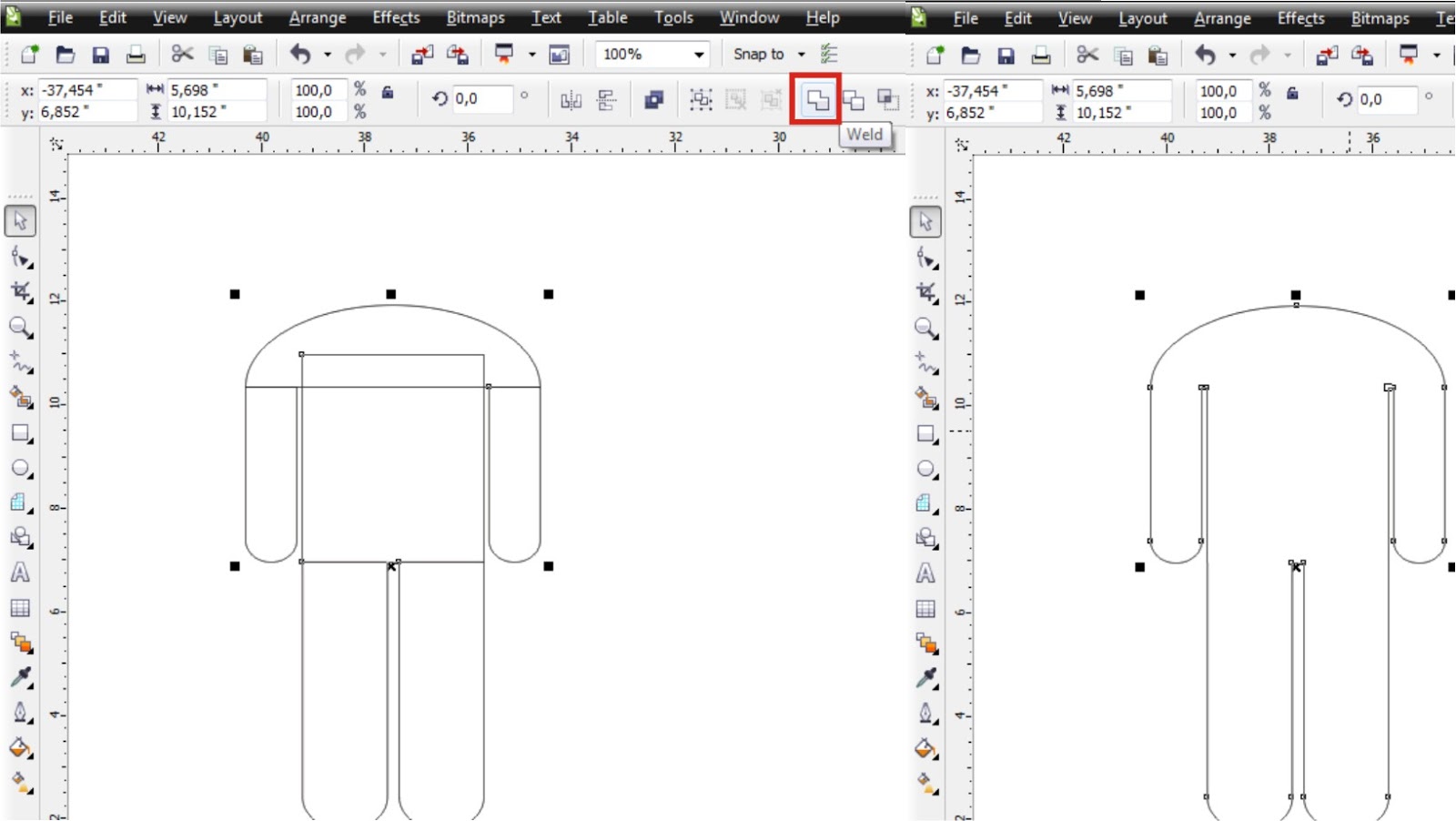This screenshot has width=1456, height=821.
Task: Open the Arrange menu
Action: click(317, 16)
